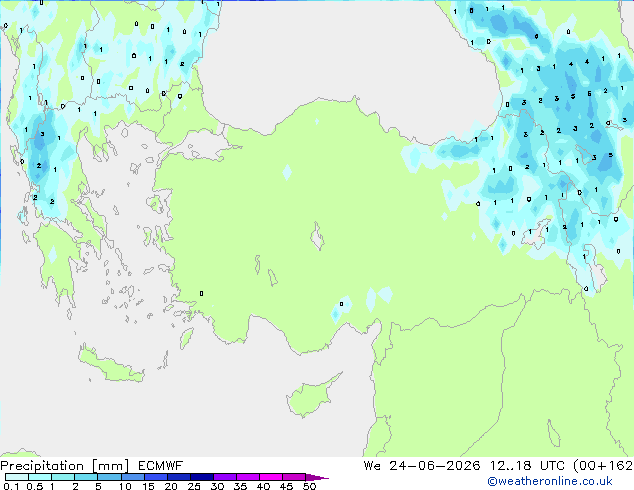Pick the 45–50 mm legend swatch
The height and width of the screenshot is (490, 634).
click(x=294, y=477)
